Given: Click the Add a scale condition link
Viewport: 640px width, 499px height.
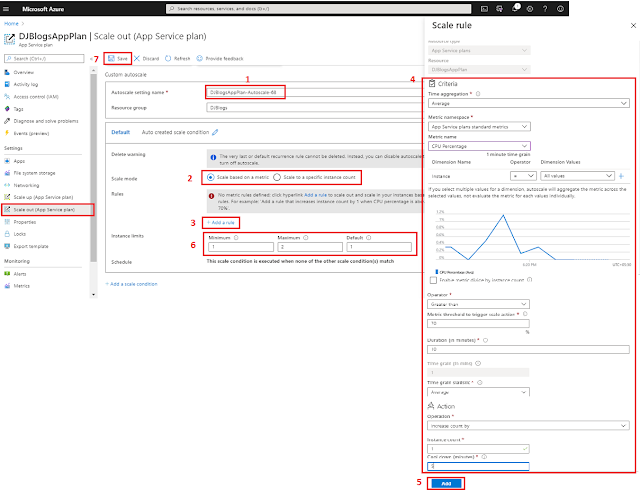Looking at the screenshot, I should [131, 284].
